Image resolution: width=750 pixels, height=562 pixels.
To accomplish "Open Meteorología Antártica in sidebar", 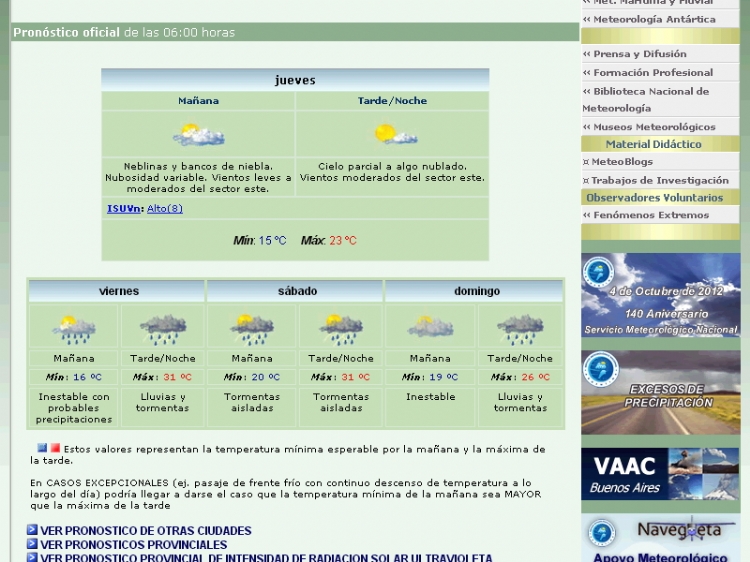I will click(660, 19).
